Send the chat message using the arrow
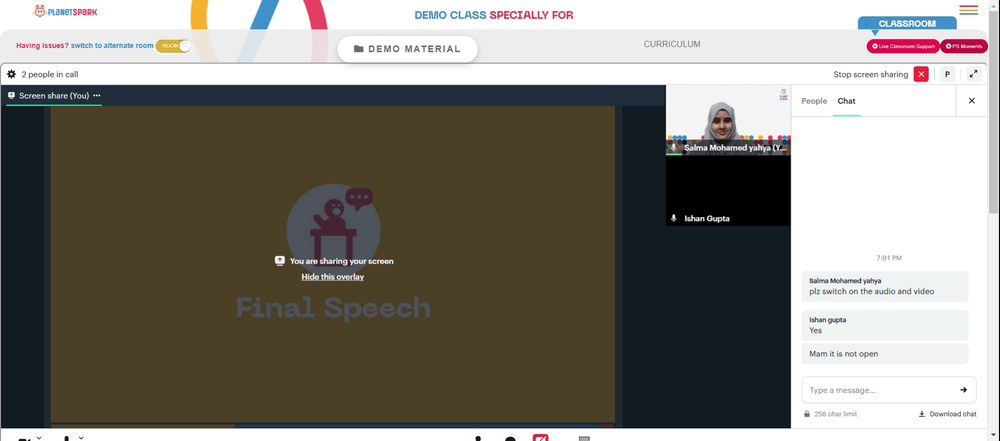The image size is (1000, 441). click(x=963, y=390)
